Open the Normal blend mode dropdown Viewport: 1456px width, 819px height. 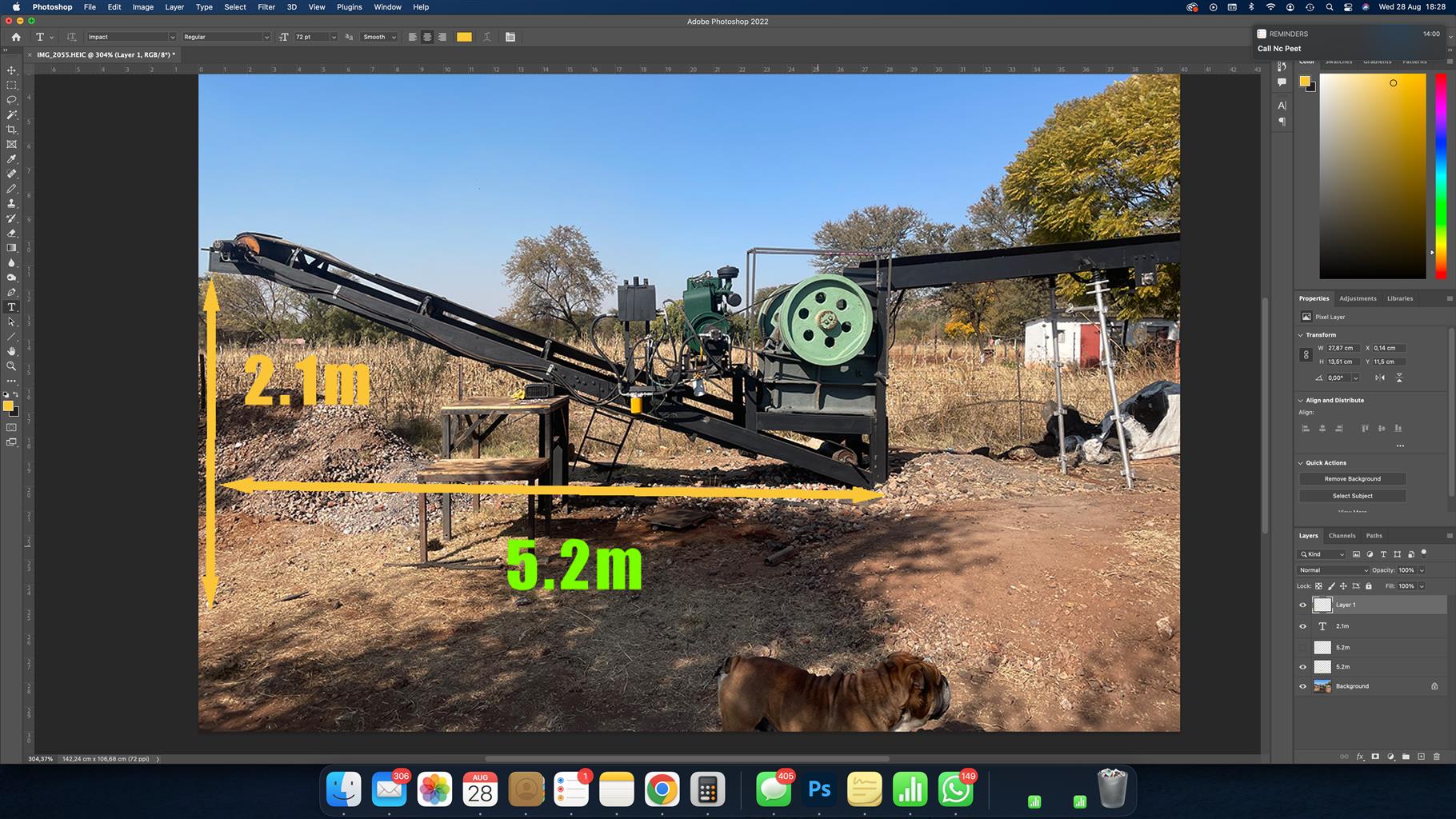[x=1333, y=570]
